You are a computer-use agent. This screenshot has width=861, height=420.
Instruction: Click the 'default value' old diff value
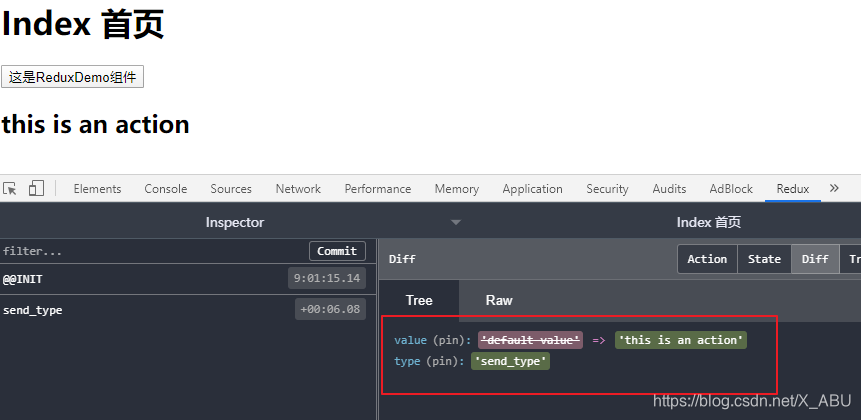[x=530, y=340]
